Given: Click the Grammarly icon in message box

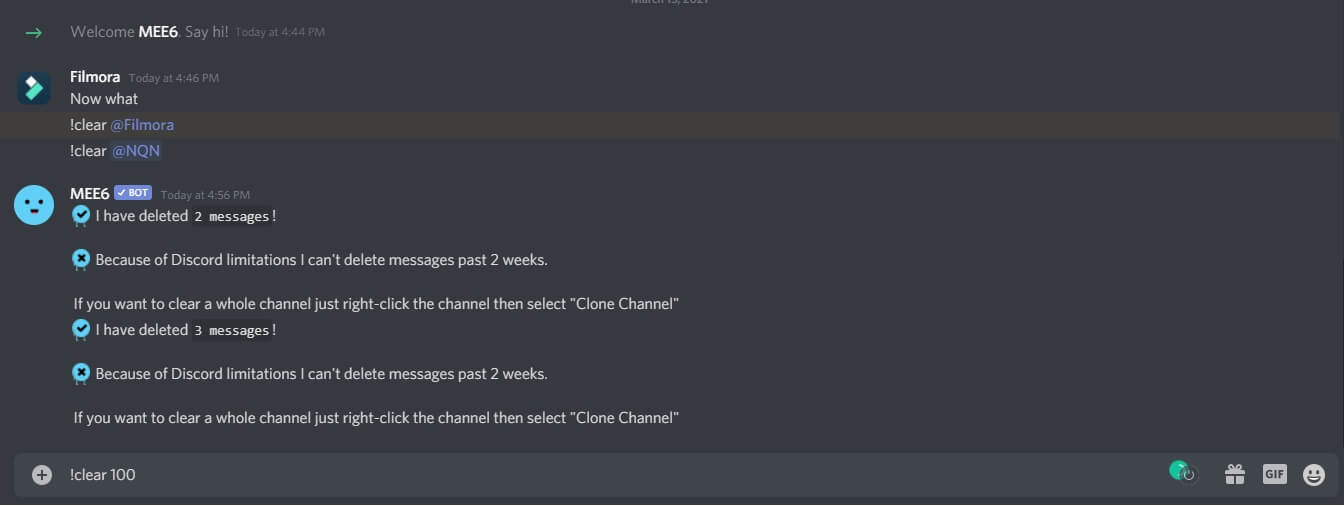Looking at the screenshot, I should 1182,471.
